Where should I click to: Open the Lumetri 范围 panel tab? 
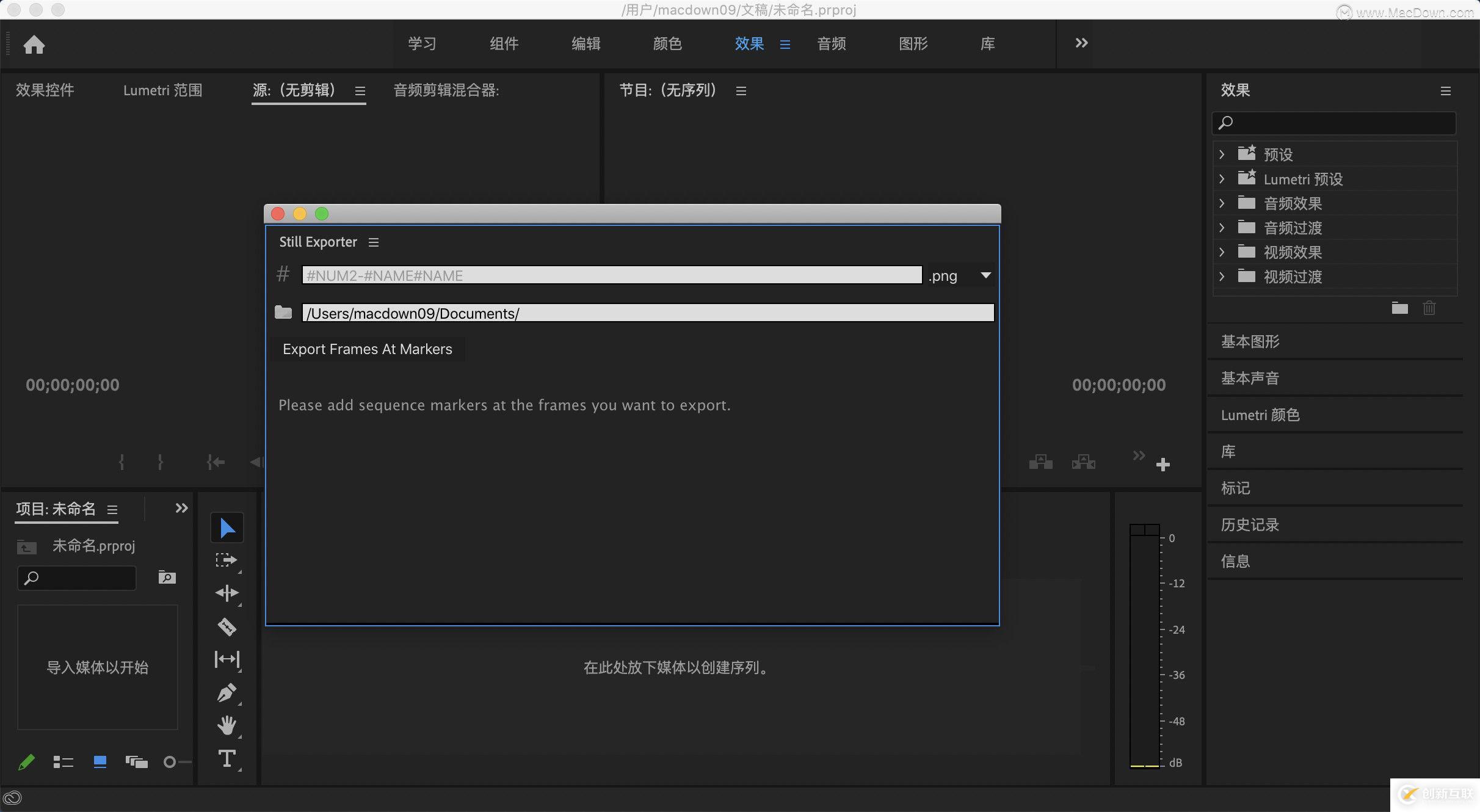tap(162, 90)
